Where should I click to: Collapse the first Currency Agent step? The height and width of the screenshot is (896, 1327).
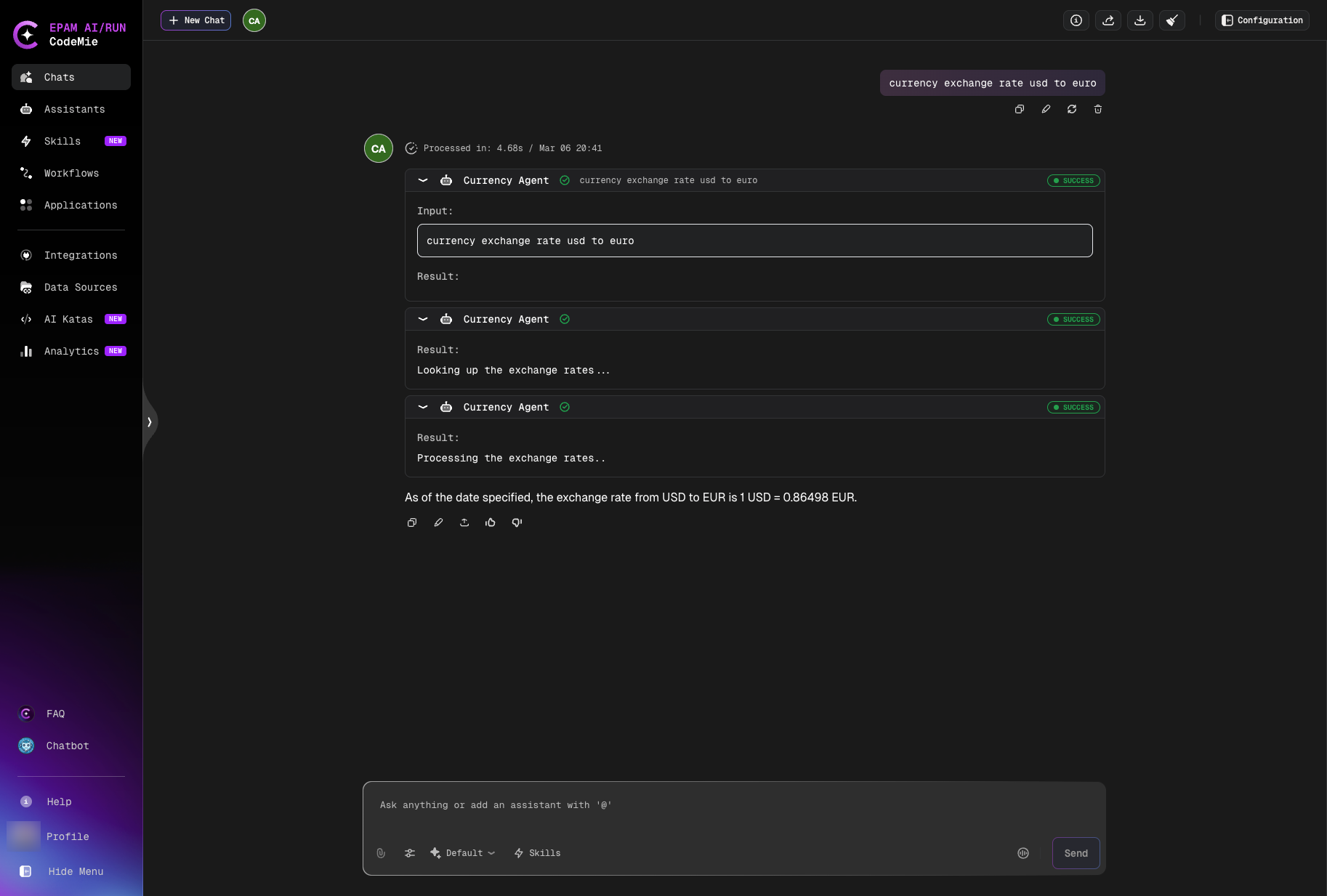click(x=423, y=180)
